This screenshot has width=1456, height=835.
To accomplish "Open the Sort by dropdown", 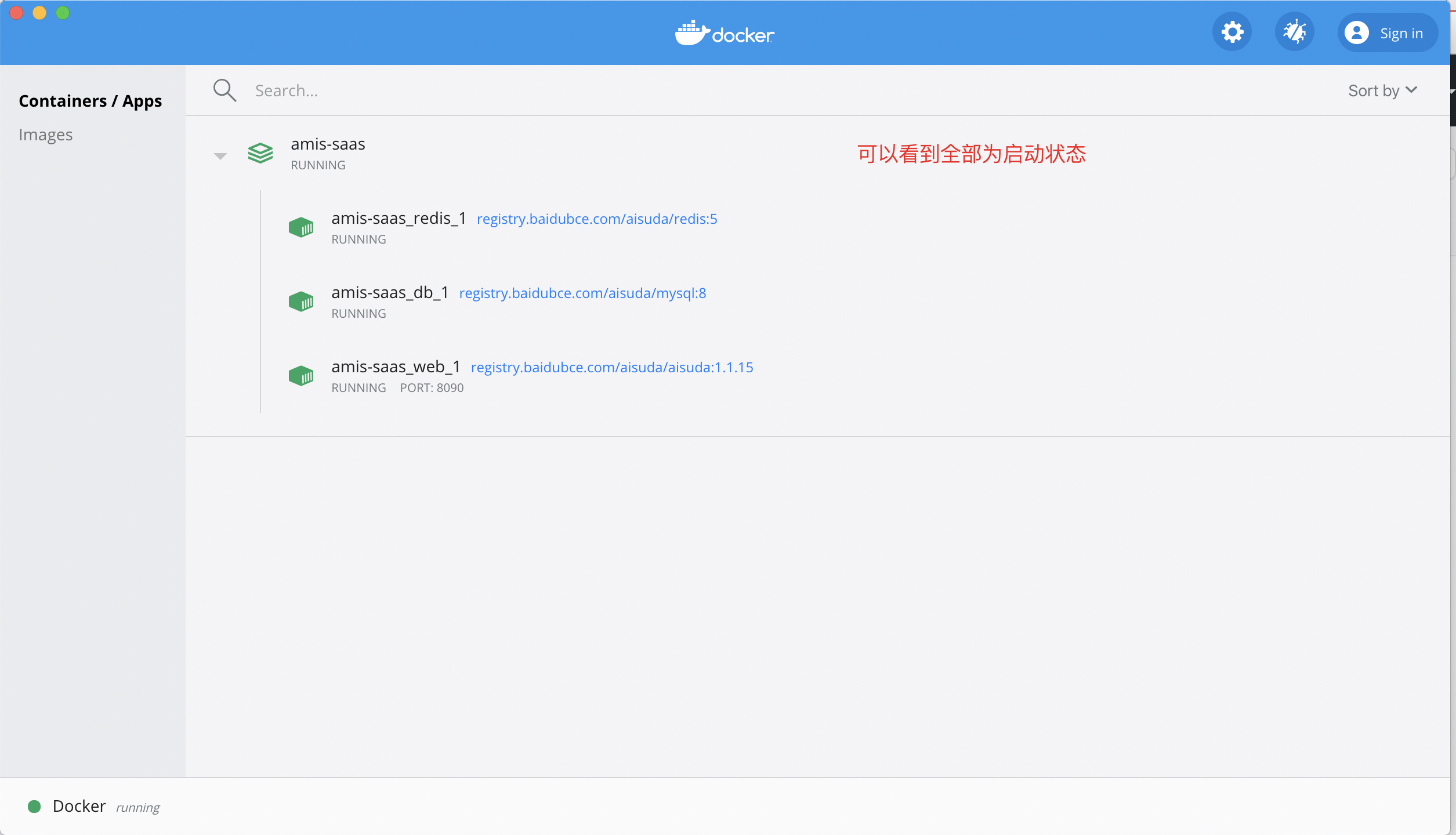I will tap(1382, 90).
